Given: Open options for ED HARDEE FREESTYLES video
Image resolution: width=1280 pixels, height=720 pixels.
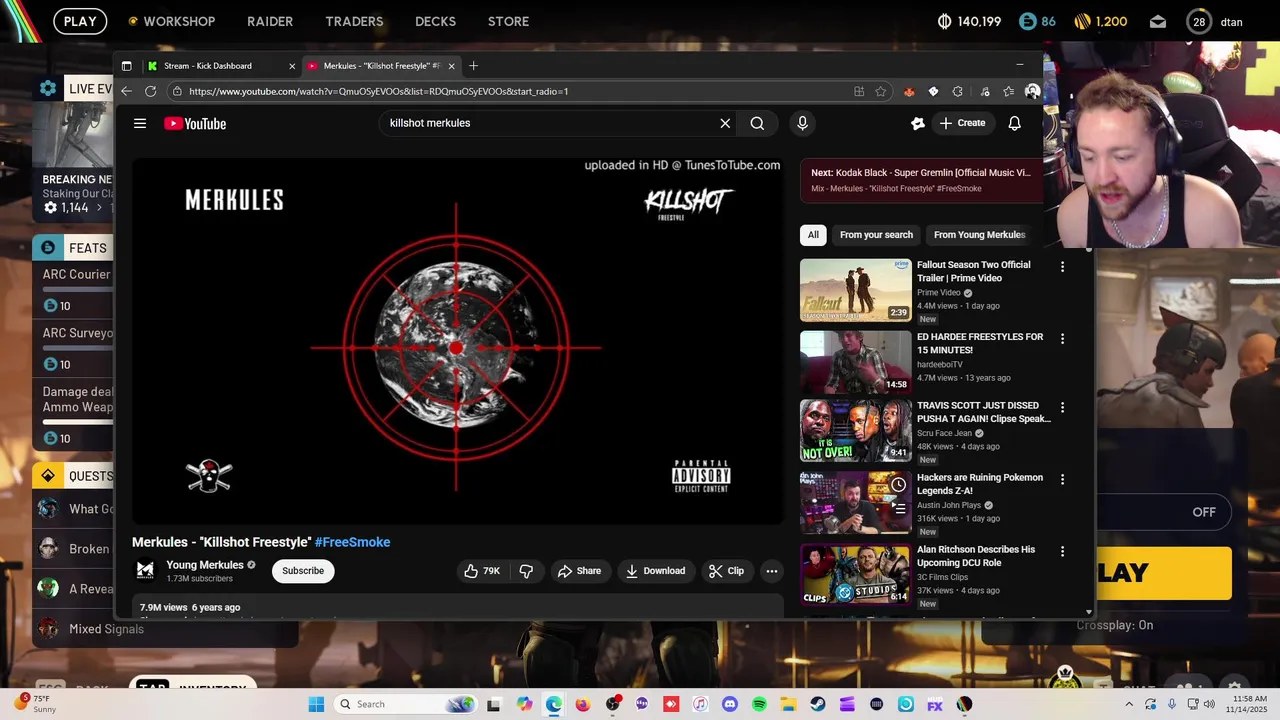Looking at the screenshot, I should pos(1062,339).
